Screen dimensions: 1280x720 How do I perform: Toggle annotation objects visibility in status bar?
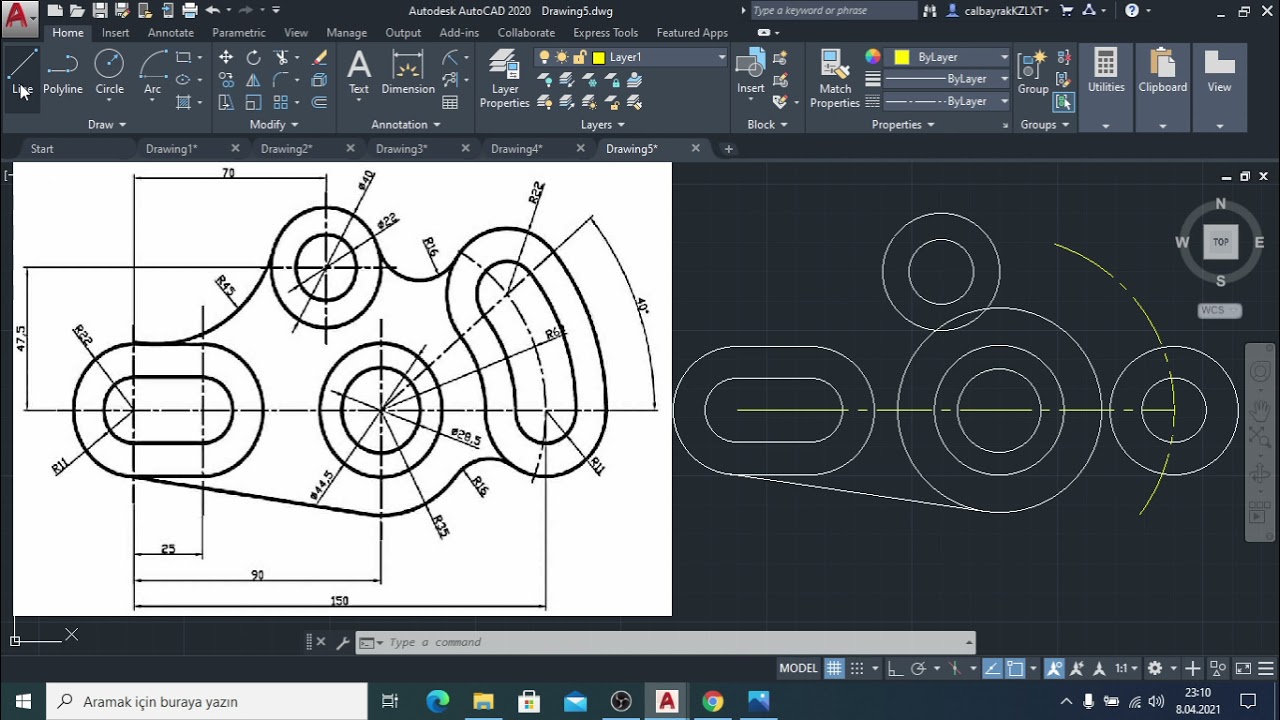[x=1054, y=668]
